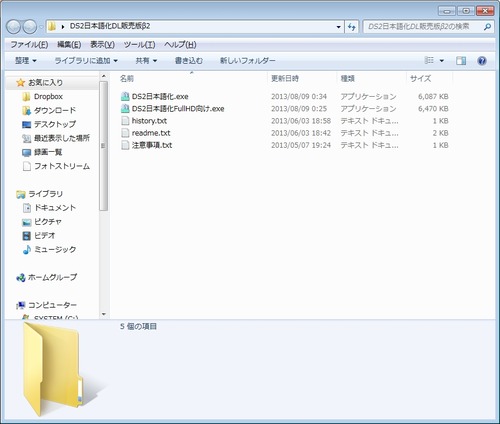Screen dimensions: 500x424
Task: Click the ピクチャ library icon
Action: (26, 222)
